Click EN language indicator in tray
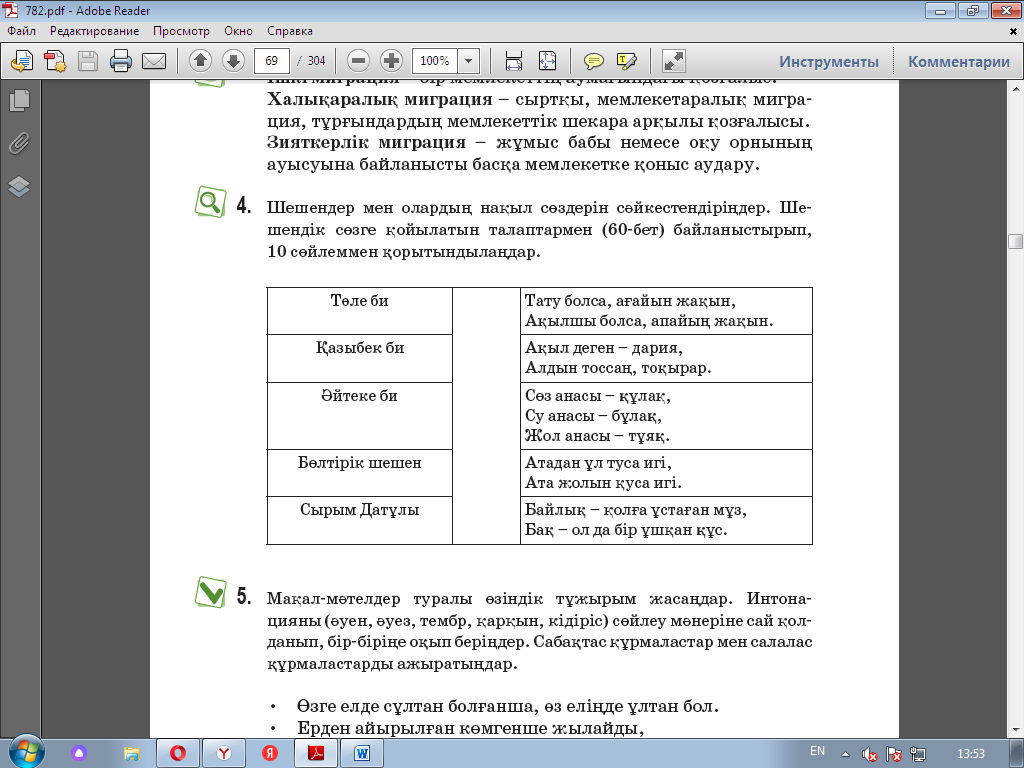This screenshot has height=768, width=1024. click(817, 751)
